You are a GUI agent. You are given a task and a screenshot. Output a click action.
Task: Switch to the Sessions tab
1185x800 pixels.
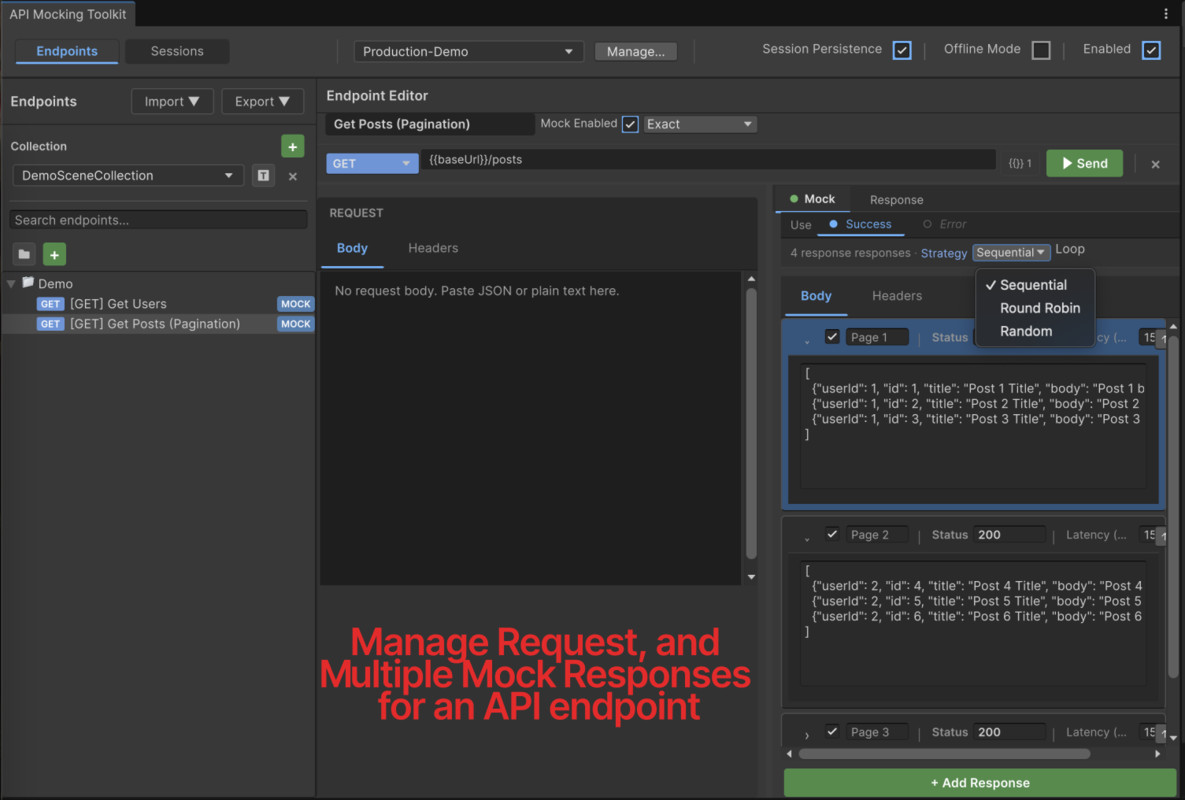[177, 51]
